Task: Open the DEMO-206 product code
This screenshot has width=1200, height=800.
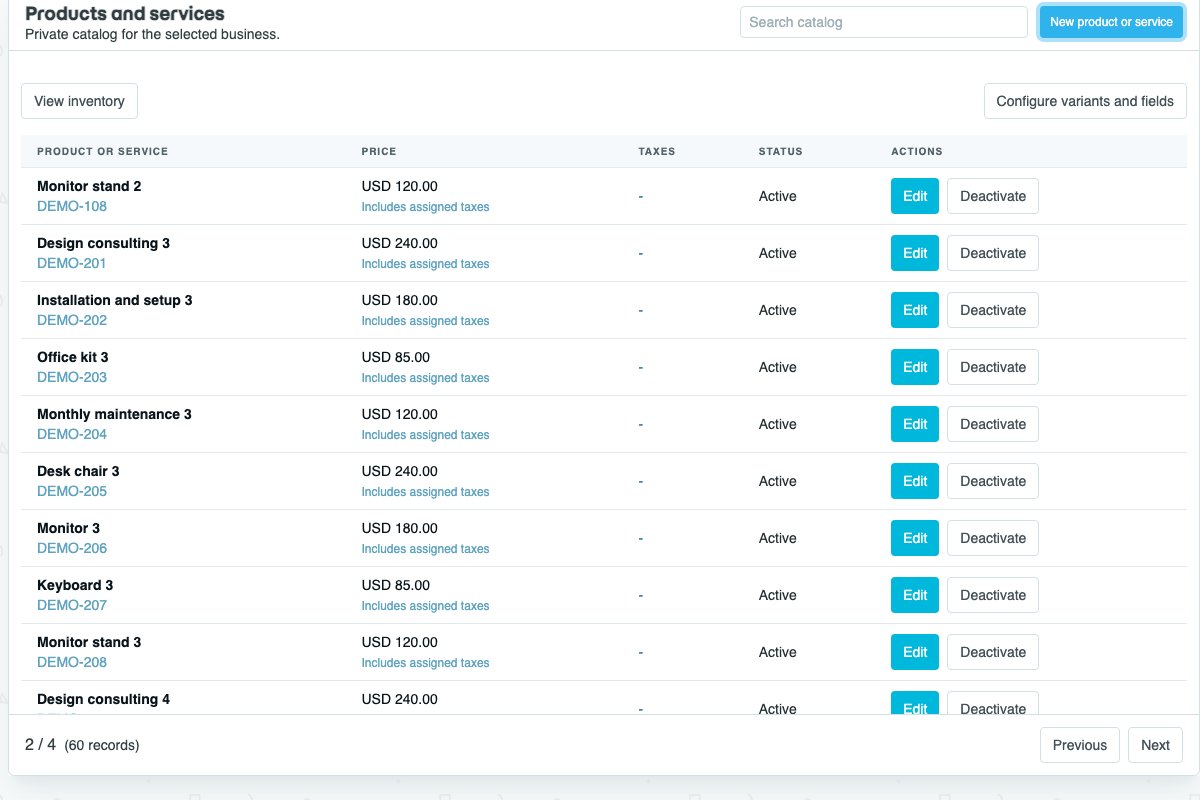Action: (x=72, y=548)
